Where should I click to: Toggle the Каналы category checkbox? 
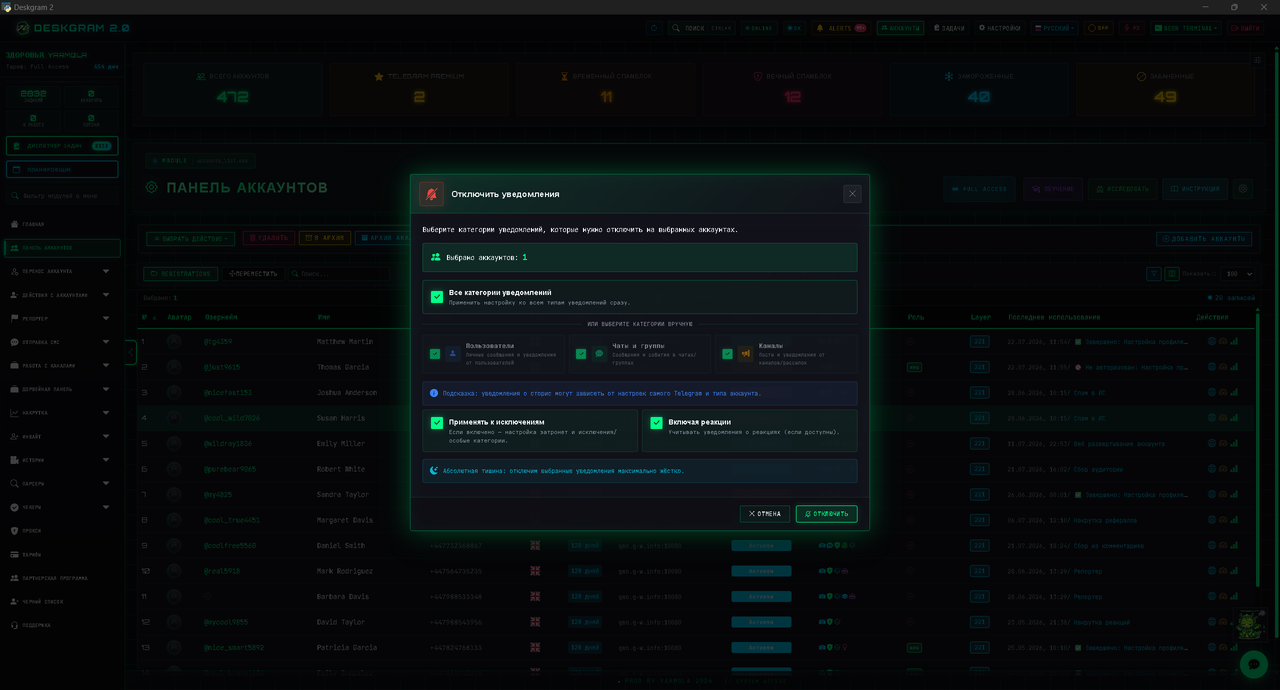click(727, 354)
